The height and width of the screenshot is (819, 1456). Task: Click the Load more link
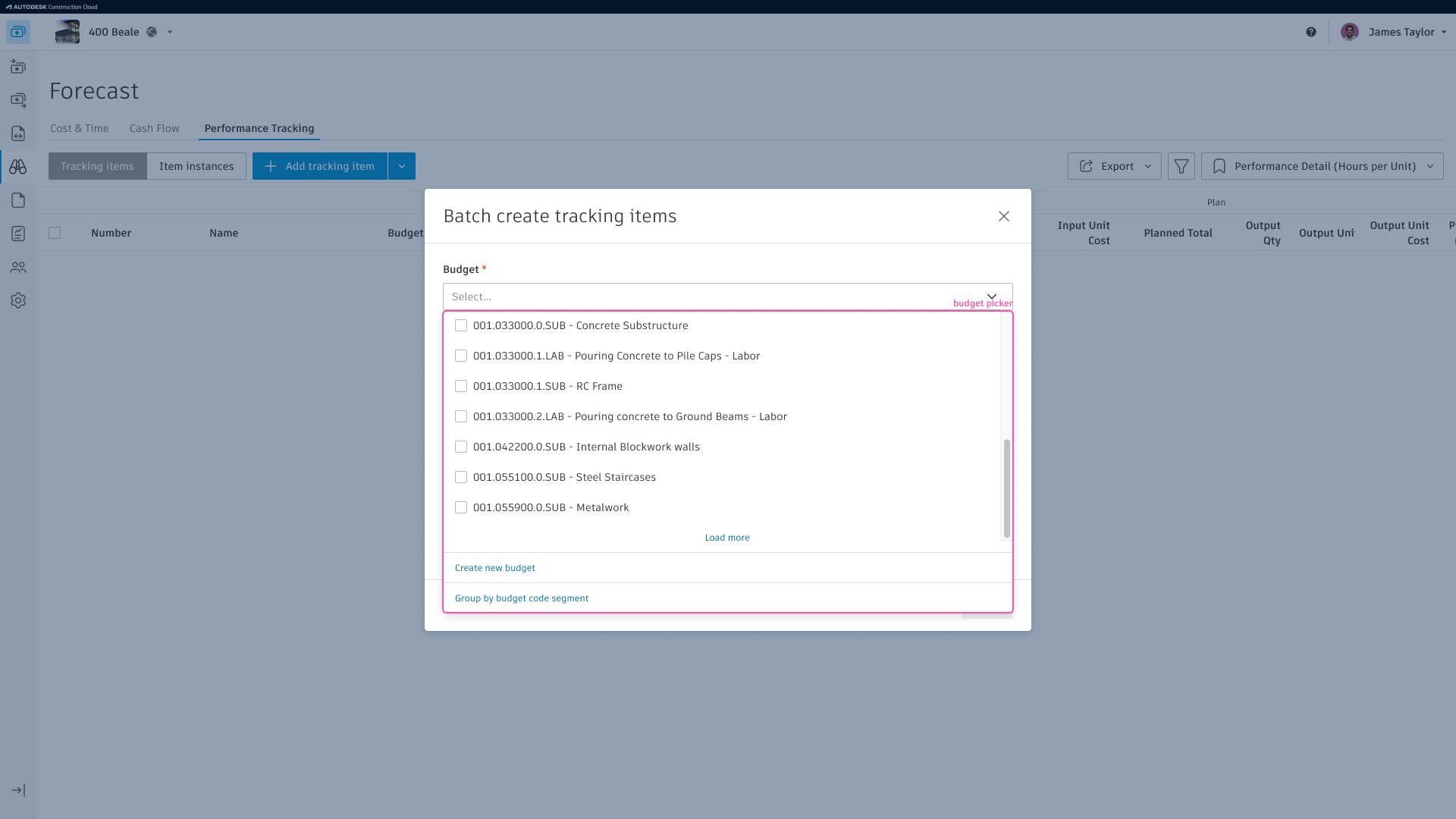point(727,538)
